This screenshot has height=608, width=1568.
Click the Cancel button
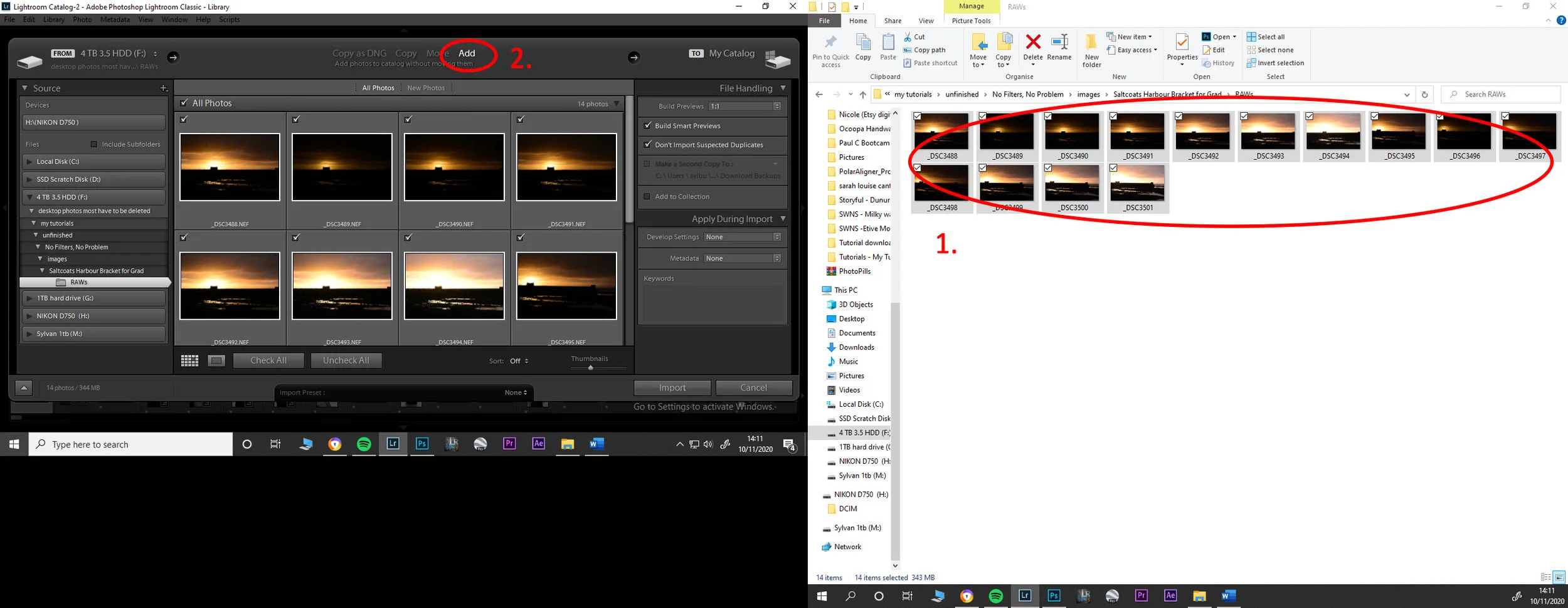(753, 388)
